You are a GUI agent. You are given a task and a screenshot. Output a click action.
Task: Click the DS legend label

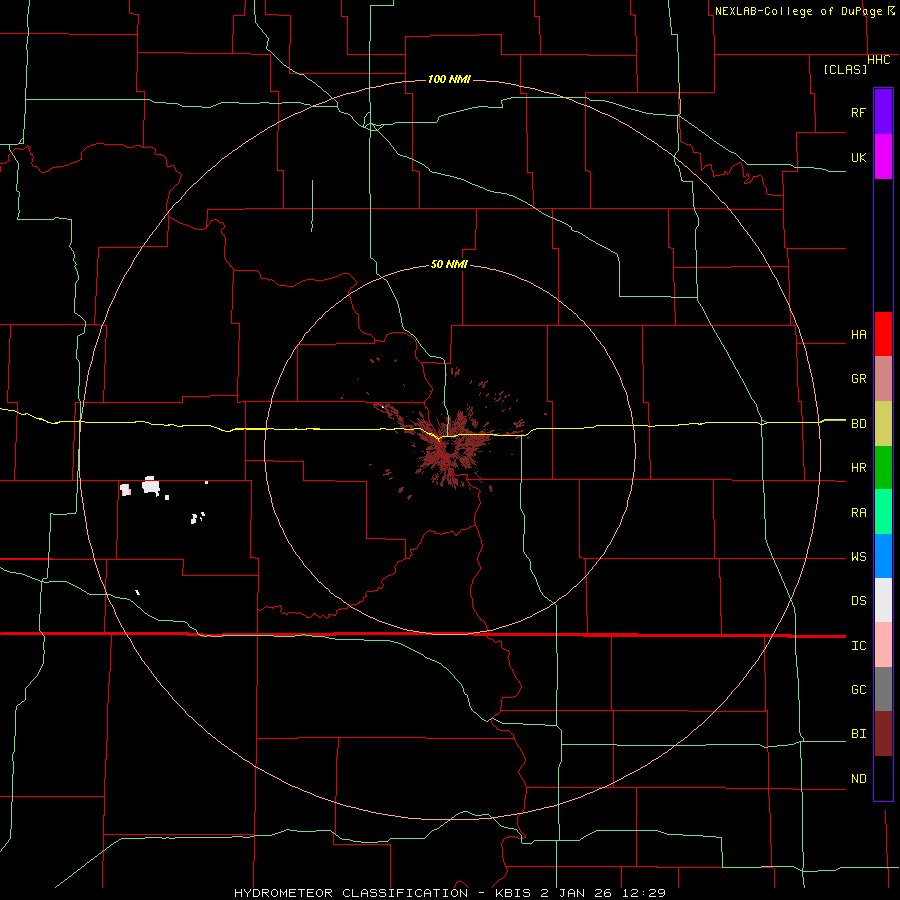[x=858, y=601]
